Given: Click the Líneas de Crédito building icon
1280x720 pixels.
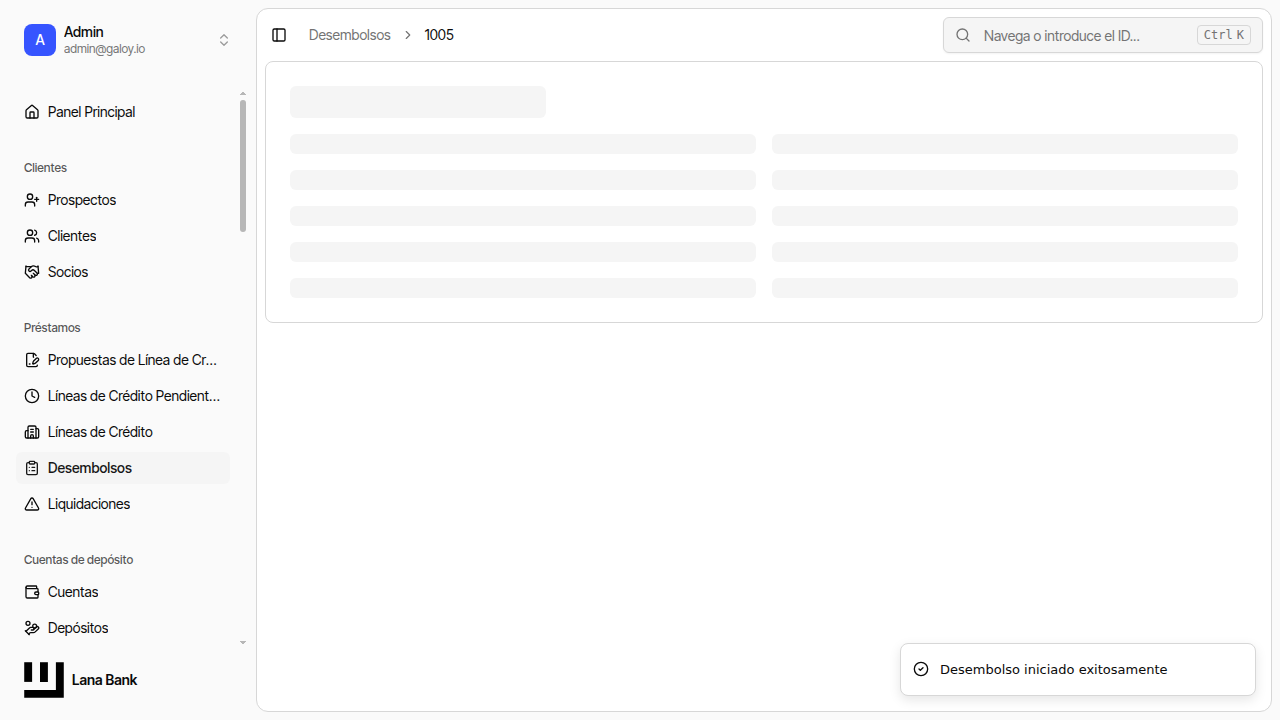Looking at the screenshot, I should coord(32,432).
